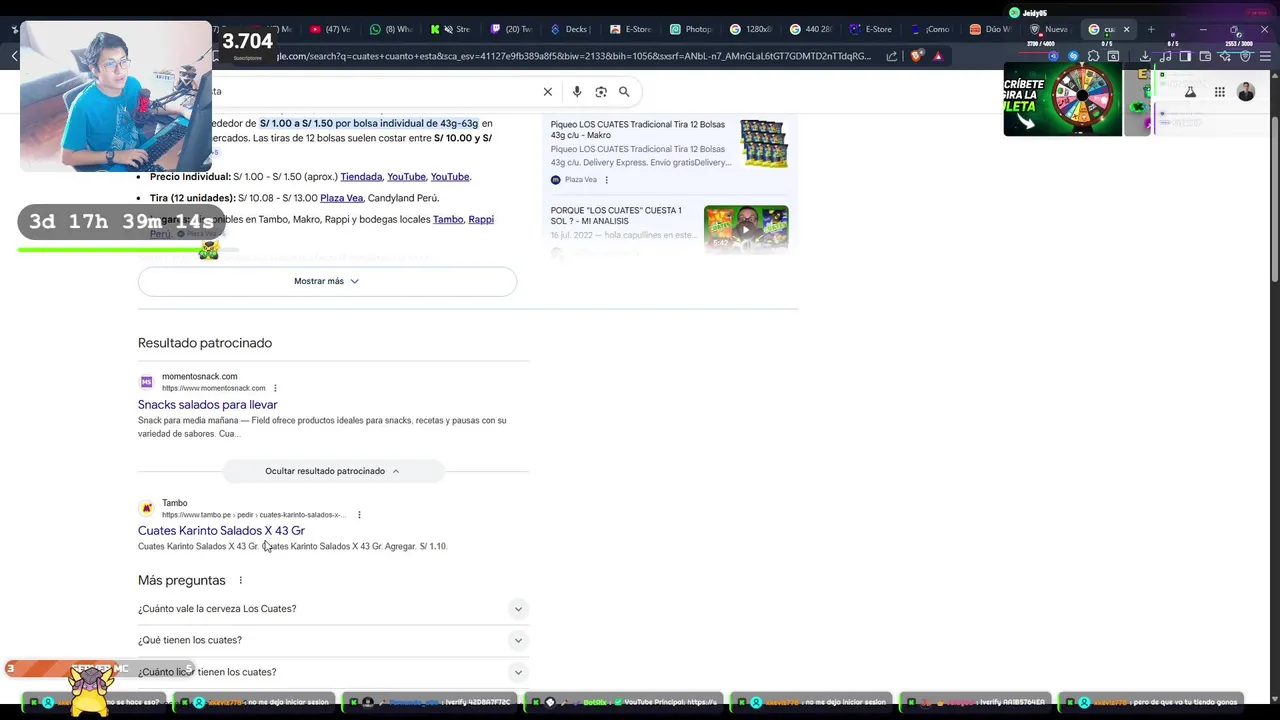Viewport: 1280px width, 720px height.
Task: Expand question Cuánto licor tienen los cuates
Action: tap(333, 672)
